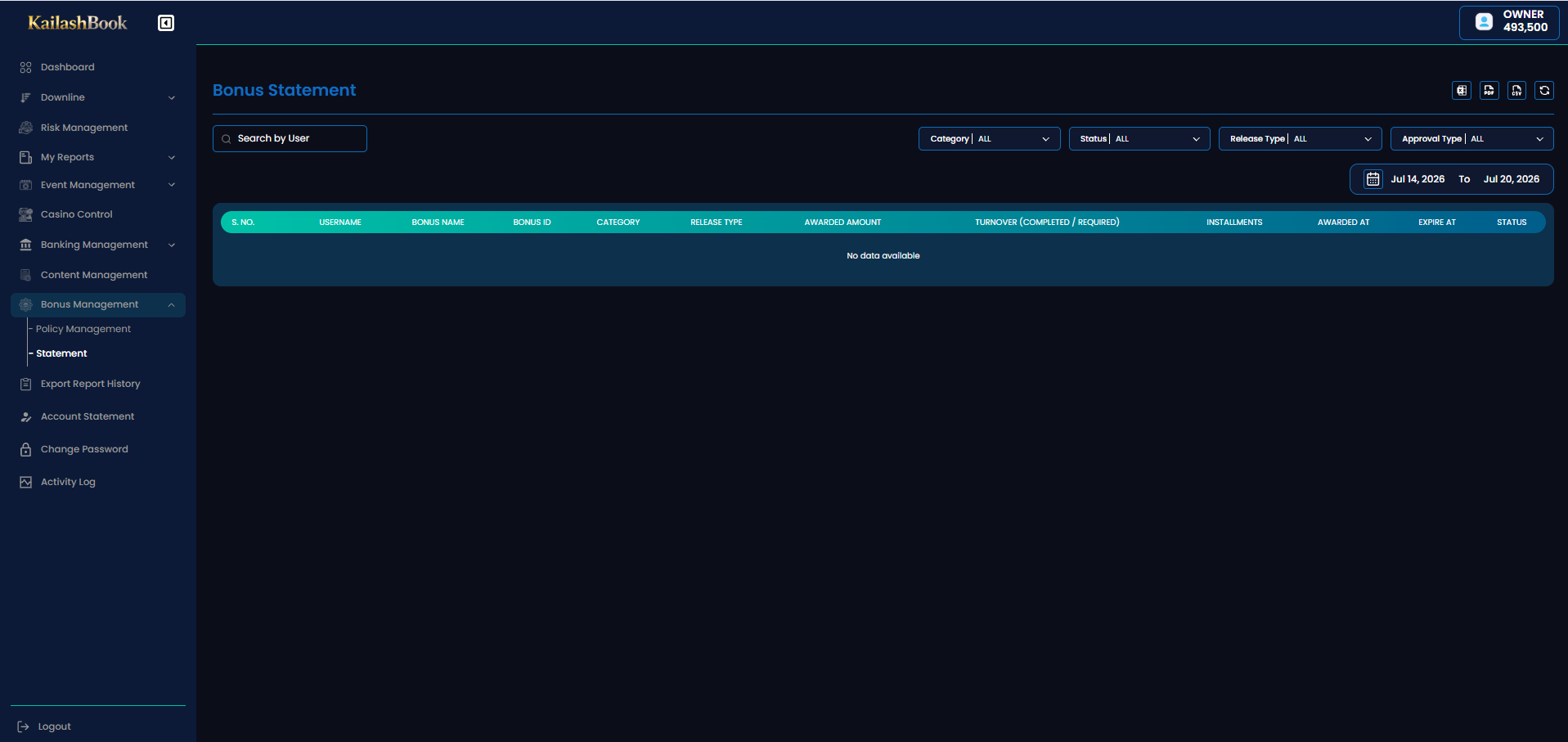Click the CATEGORY column header
This screenshot has width=1568, height=742.
point(618,223)
